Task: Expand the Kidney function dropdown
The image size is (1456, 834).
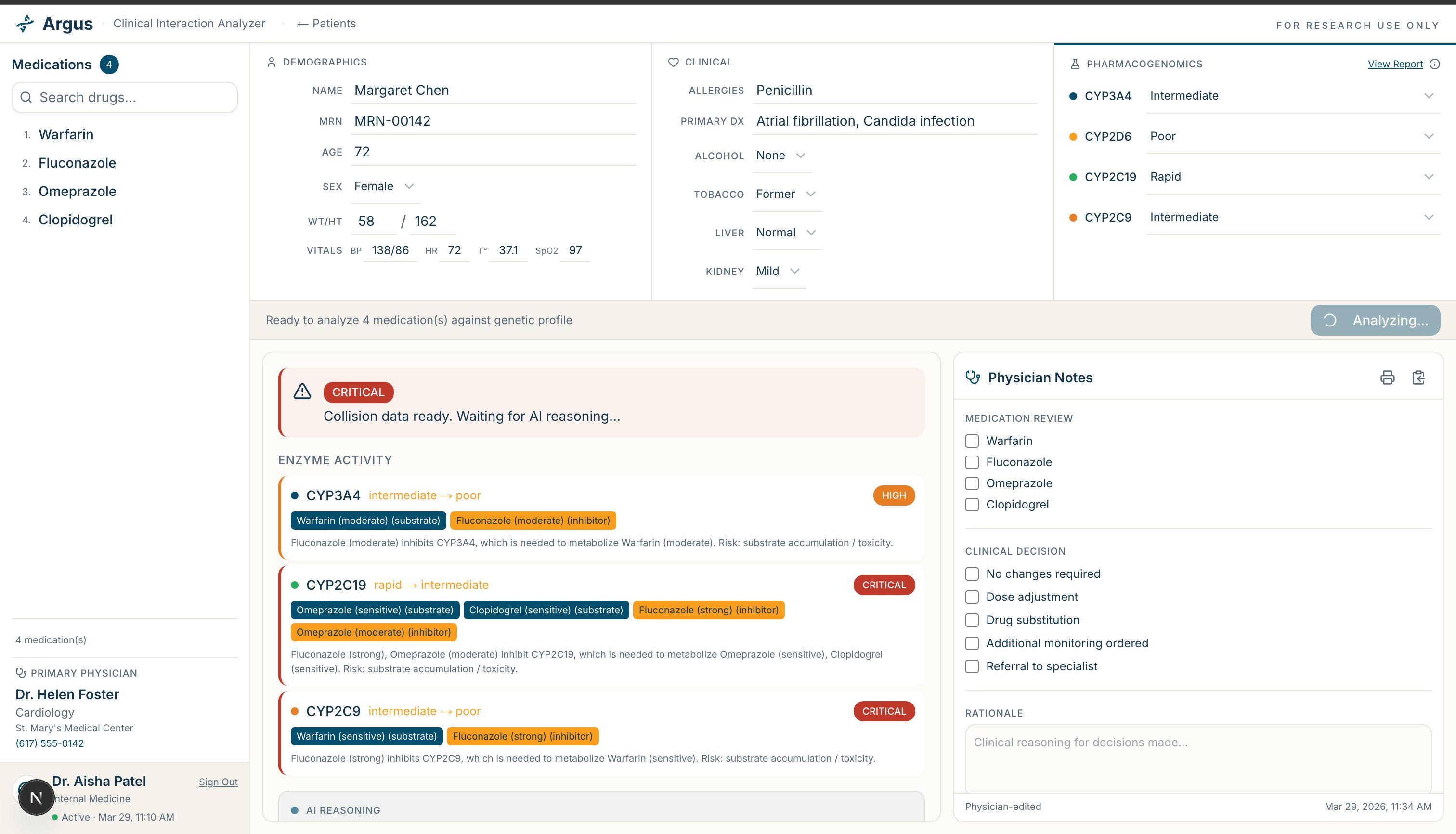Action: pyautogui.click(x=778, y=271)
